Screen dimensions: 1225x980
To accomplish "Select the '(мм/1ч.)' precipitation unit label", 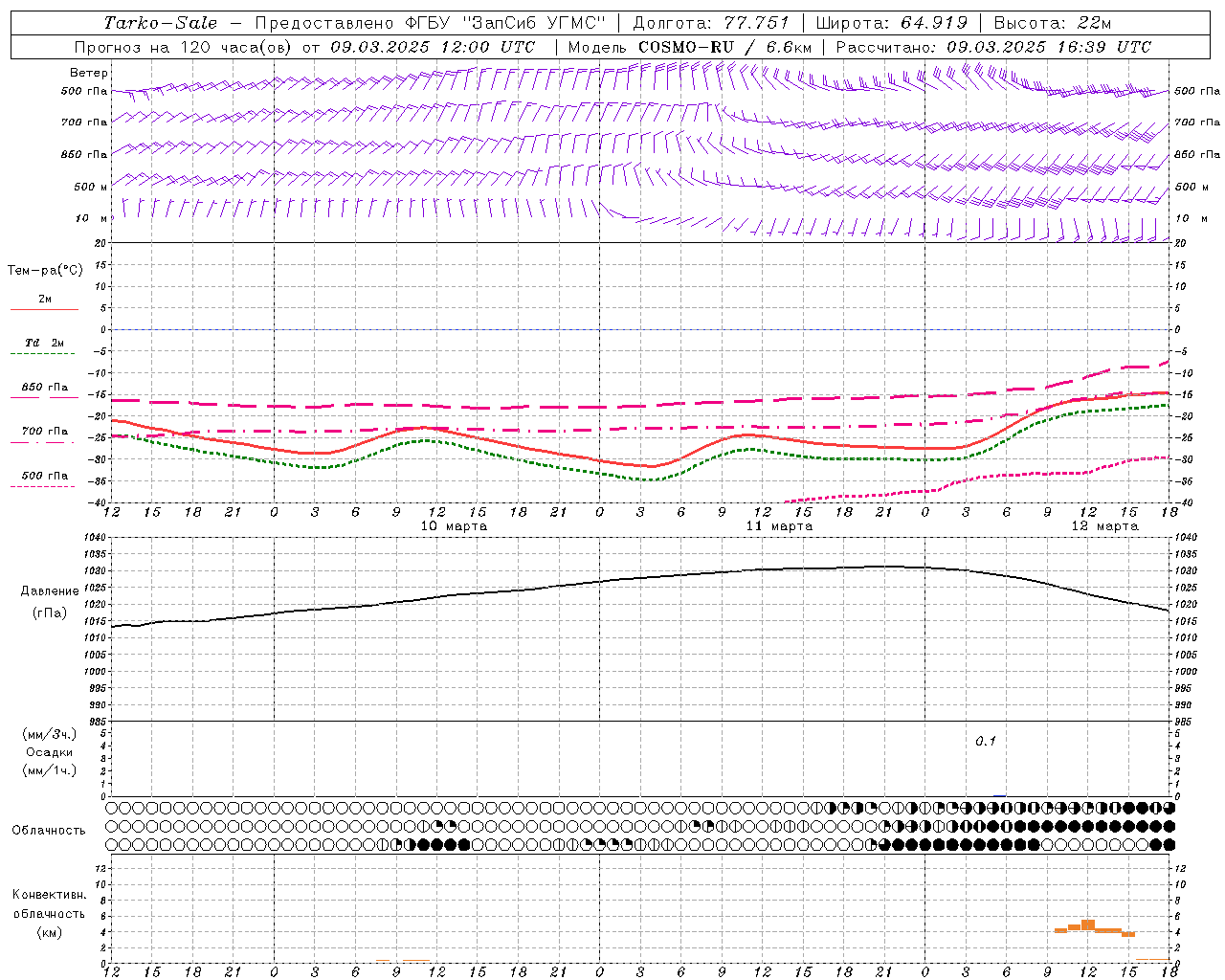I will pos(50,770).
